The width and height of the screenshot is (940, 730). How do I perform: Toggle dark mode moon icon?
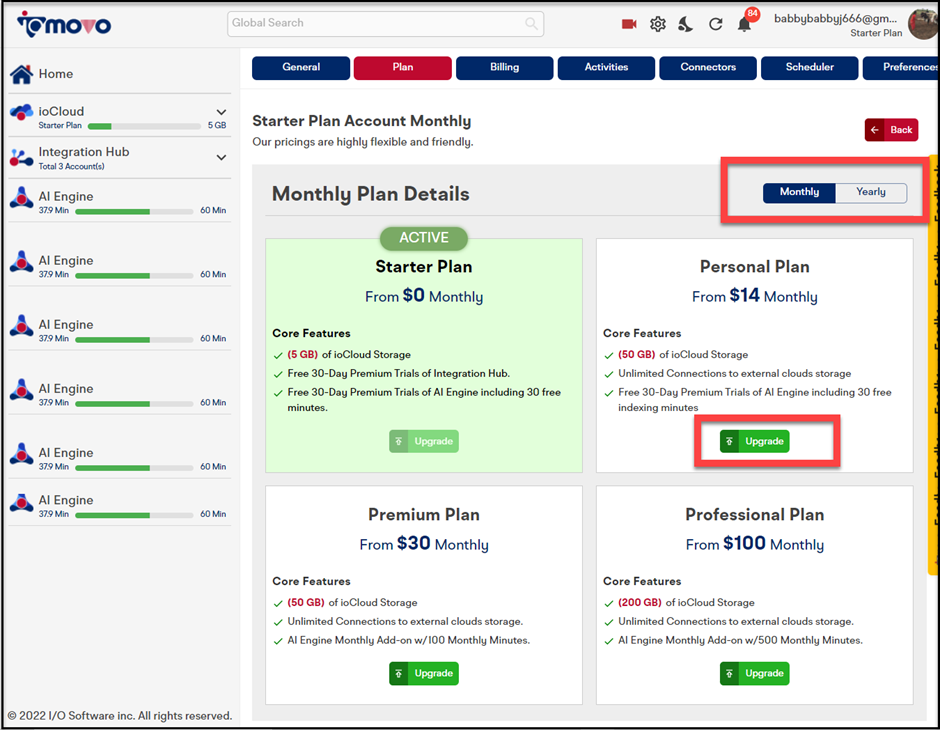pos(686,24)
